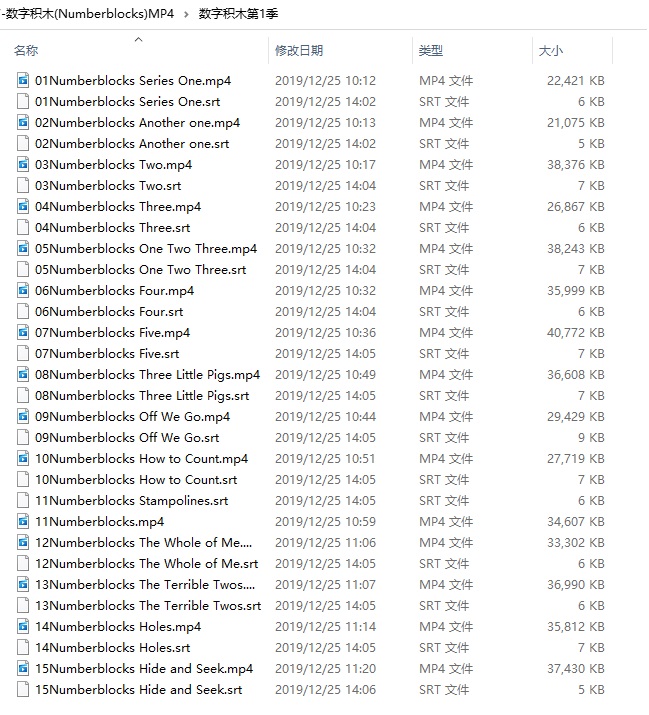Select the 13Numberblocks The Terrible Twos.srt row
Screen dimensions: 649x715
(147, 605)
